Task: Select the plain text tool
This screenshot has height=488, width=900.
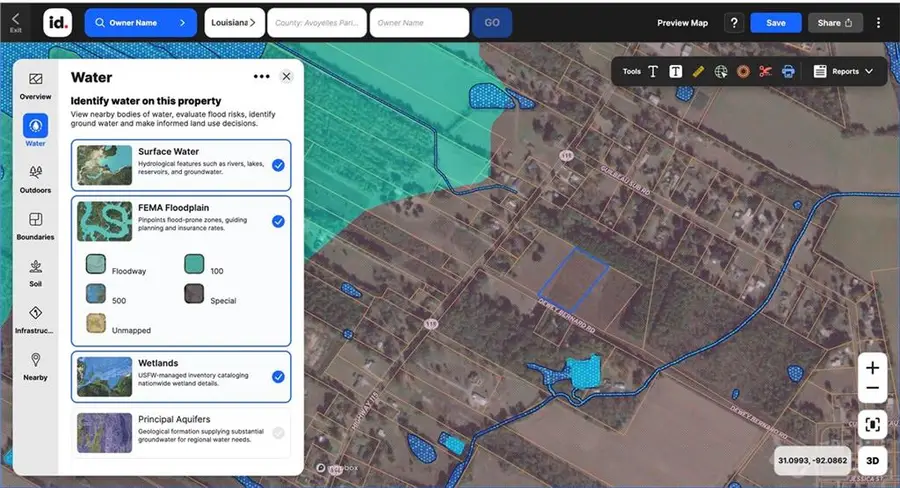Action: 653,71
